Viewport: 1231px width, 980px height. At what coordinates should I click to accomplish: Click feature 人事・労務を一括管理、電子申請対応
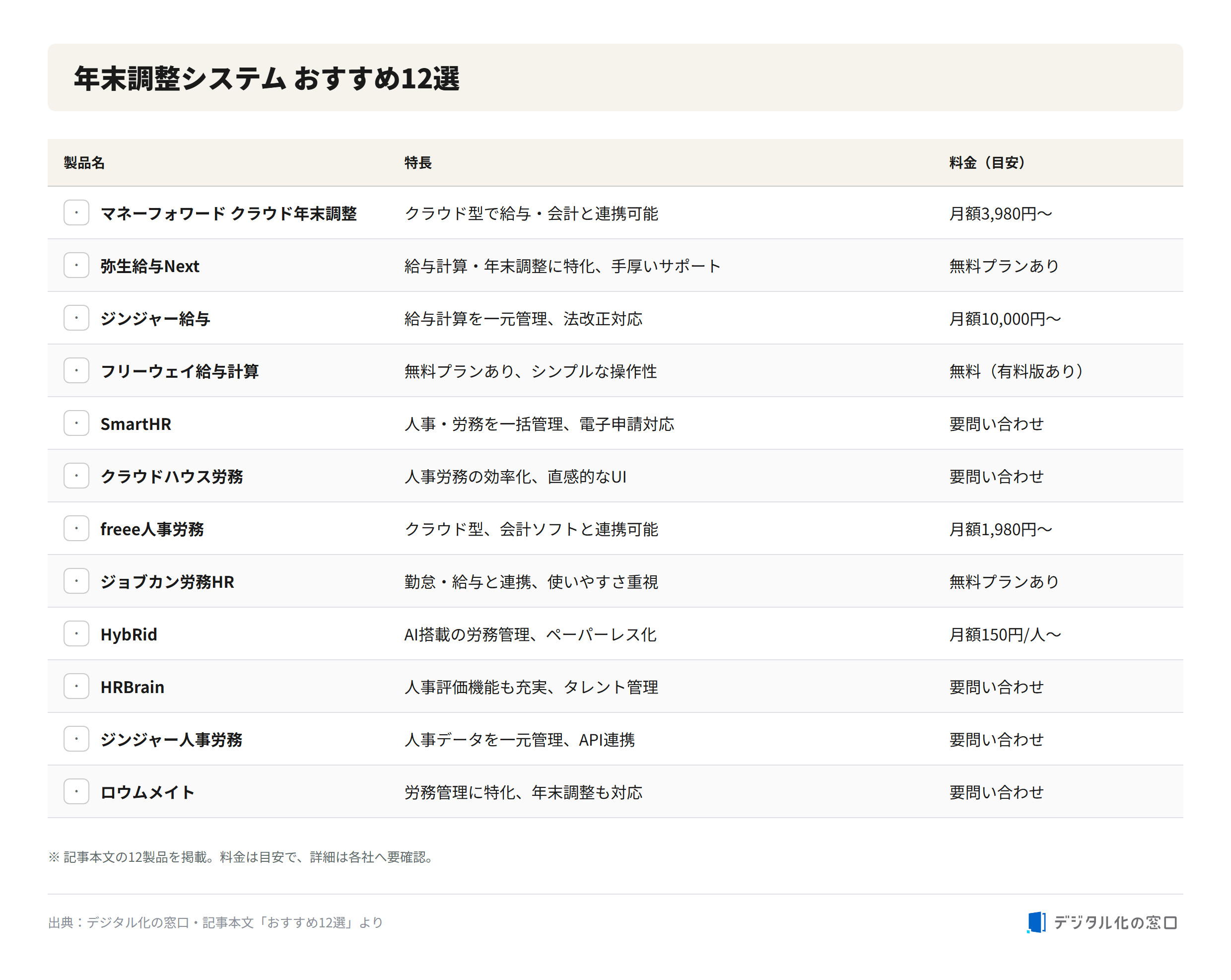point(540,424)
